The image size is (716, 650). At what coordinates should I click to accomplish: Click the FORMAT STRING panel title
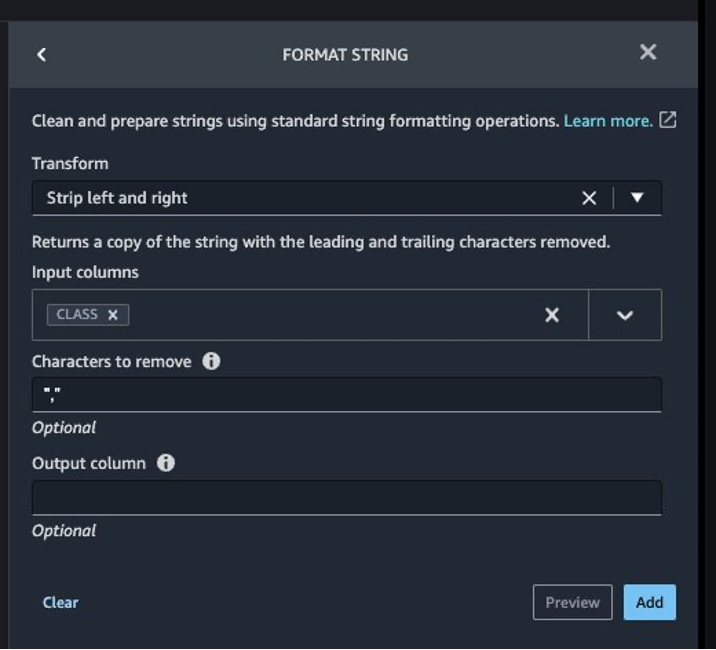345,55
